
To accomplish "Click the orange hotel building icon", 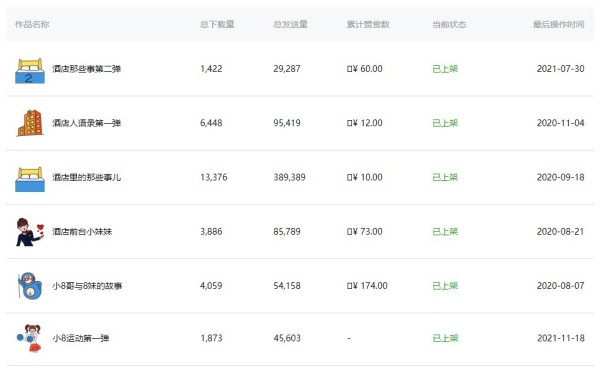I will click(x=30, y=123).
